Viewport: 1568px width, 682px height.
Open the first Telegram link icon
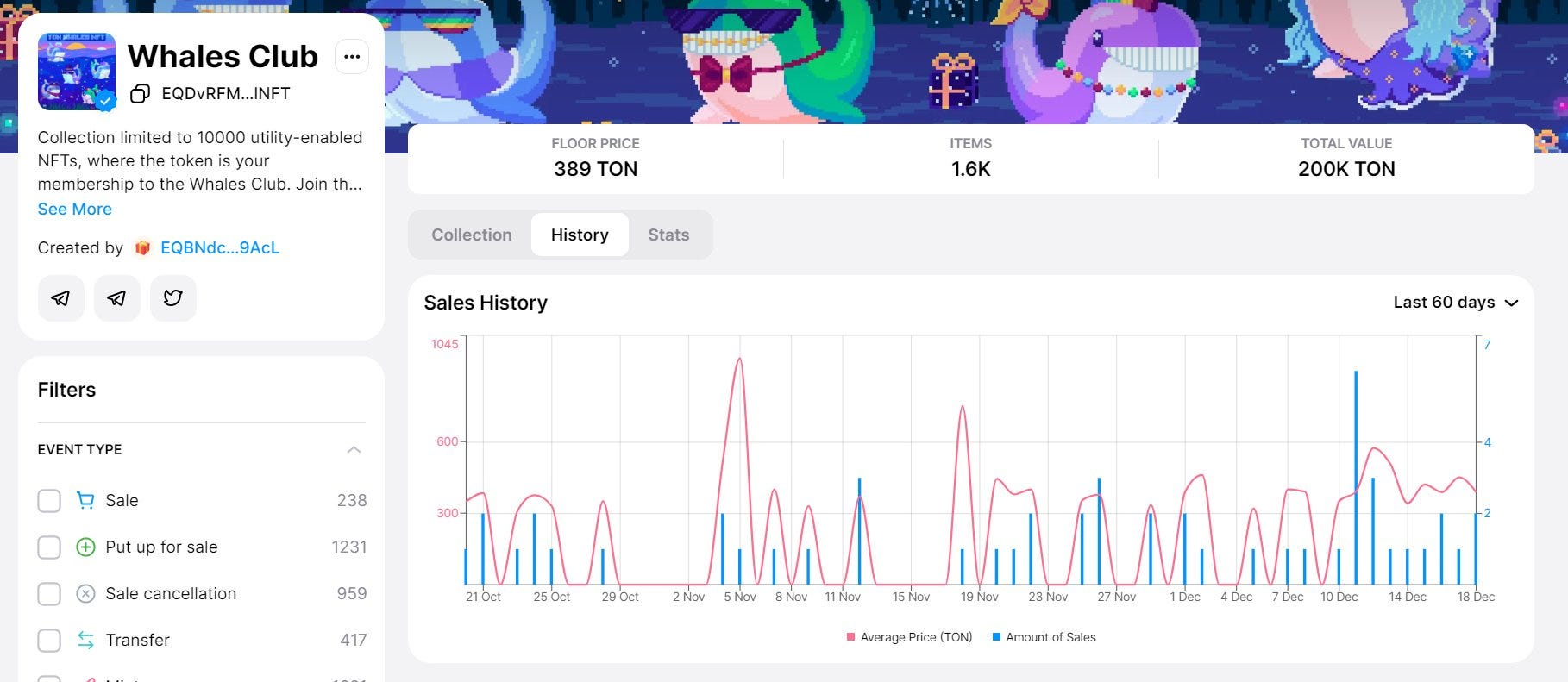click(x=61, y=298)
